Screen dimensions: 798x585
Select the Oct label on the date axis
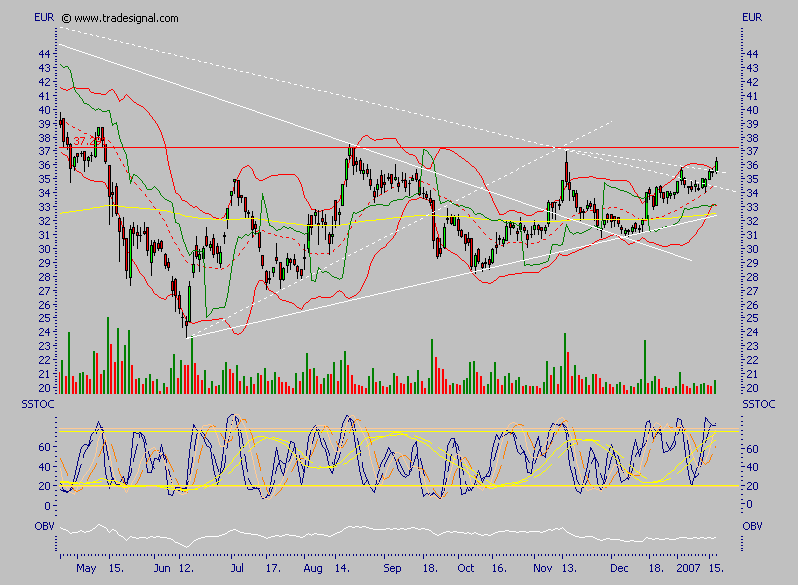click(466, 568)
